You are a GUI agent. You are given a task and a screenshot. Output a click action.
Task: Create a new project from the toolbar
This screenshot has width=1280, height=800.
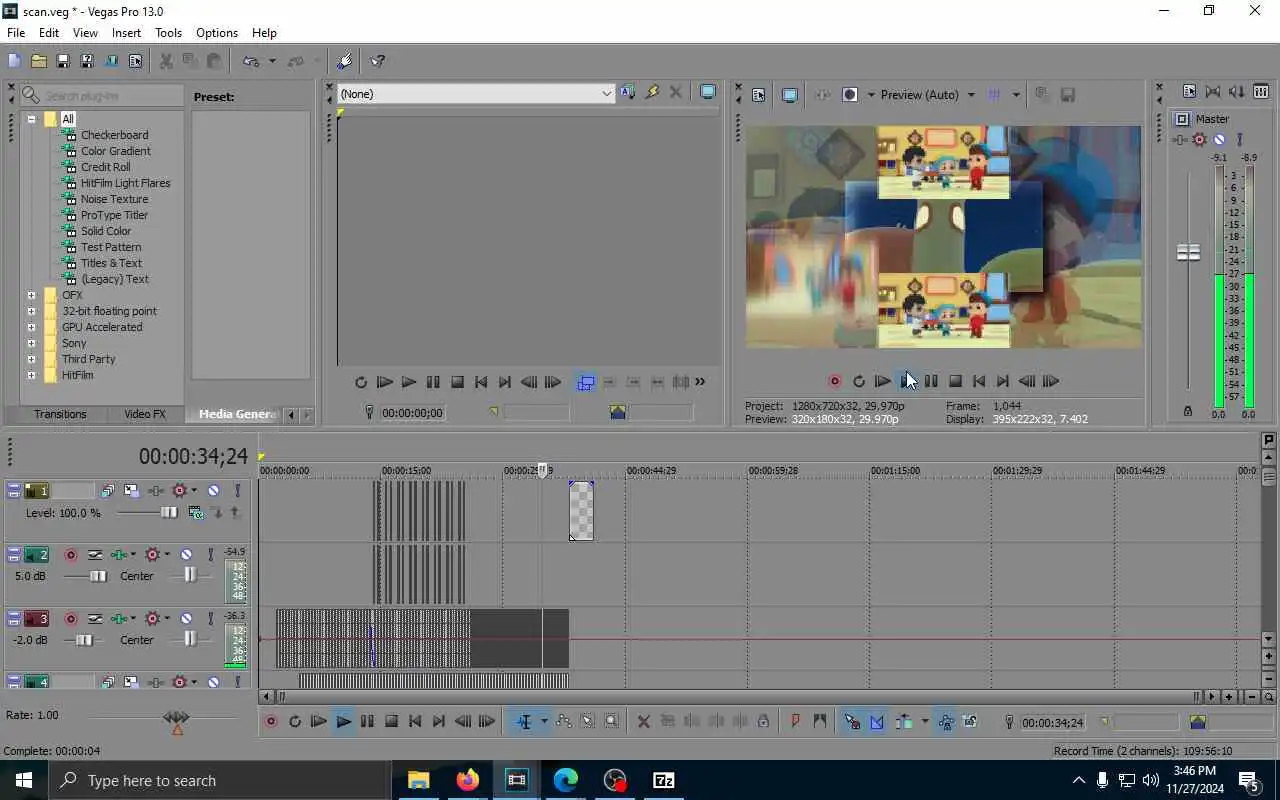tap(14, 61)
